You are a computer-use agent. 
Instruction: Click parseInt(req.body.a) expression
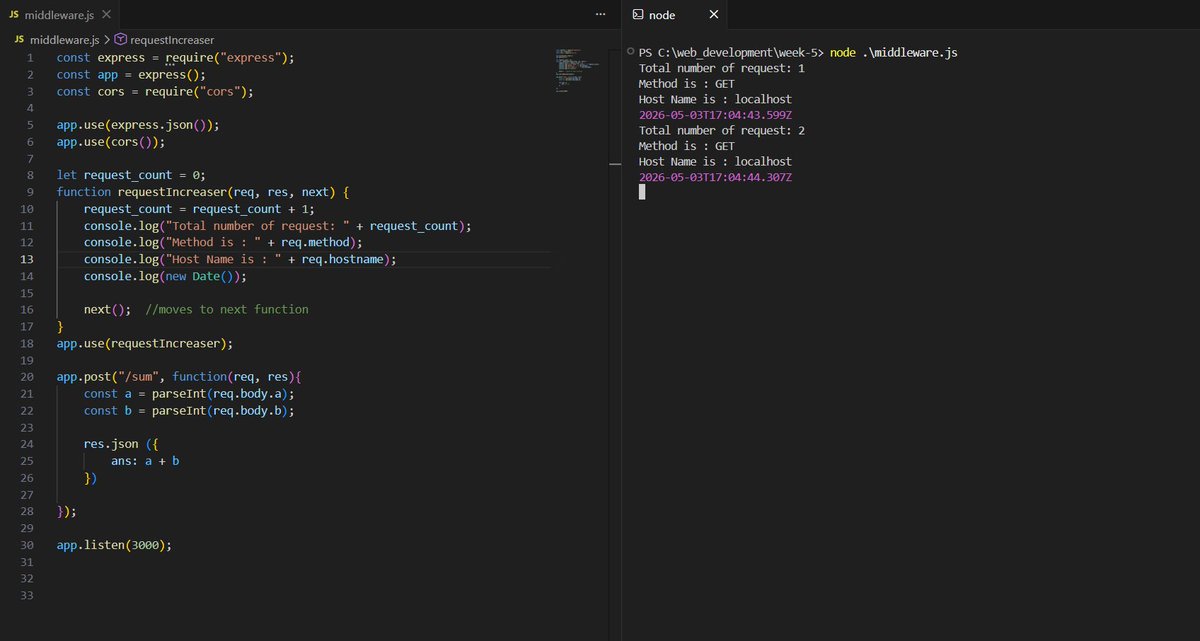[219, 394]
